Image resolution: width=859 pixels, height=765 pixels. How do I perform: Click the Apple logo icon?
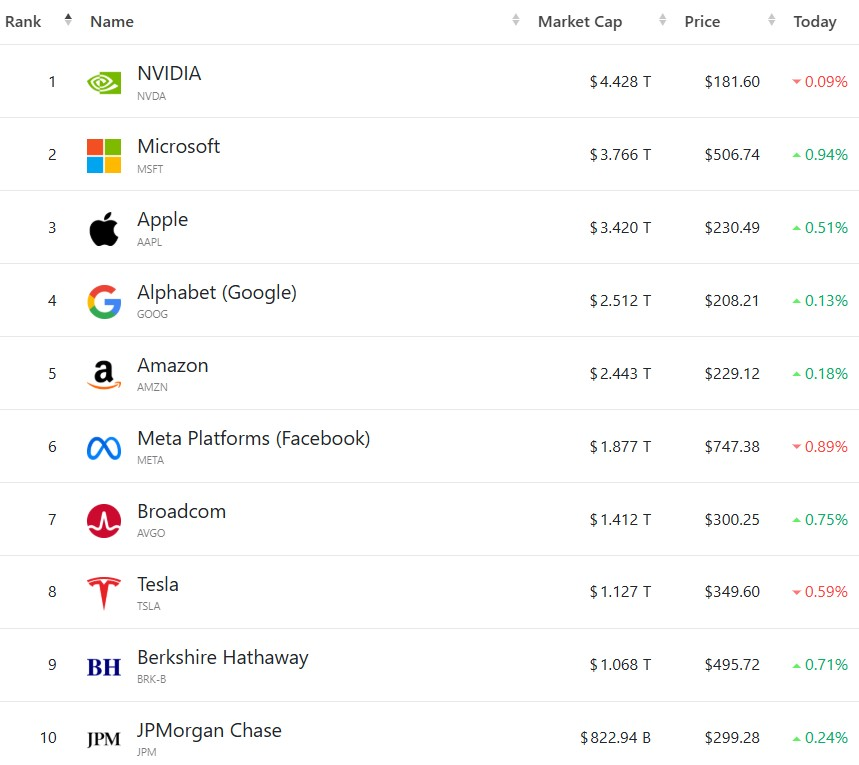click(x=104, y=229)
